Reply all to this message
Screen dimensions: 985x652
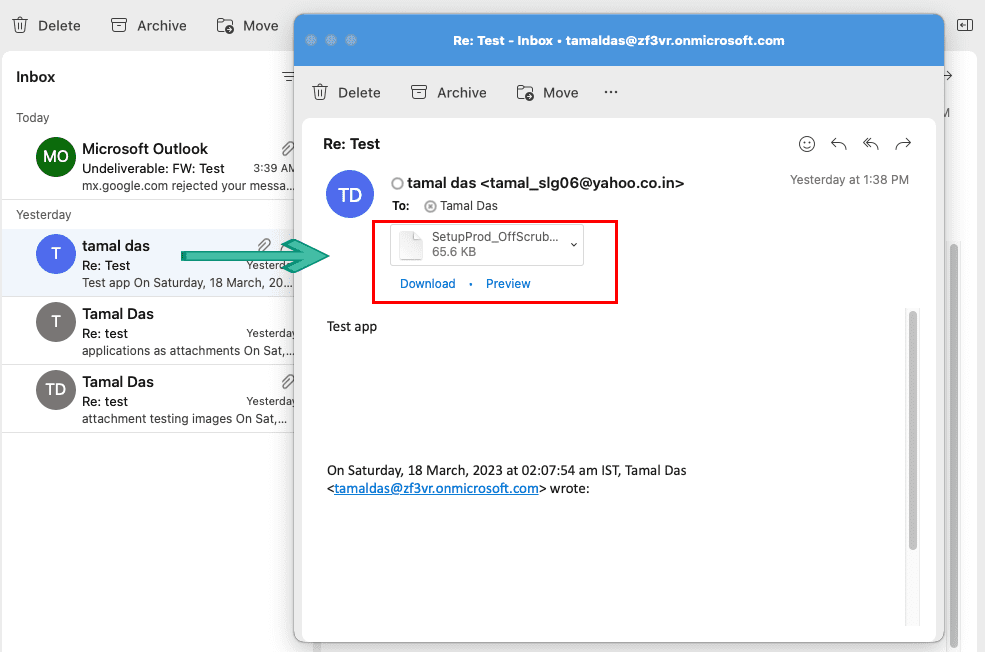click(x=870, y=144)
